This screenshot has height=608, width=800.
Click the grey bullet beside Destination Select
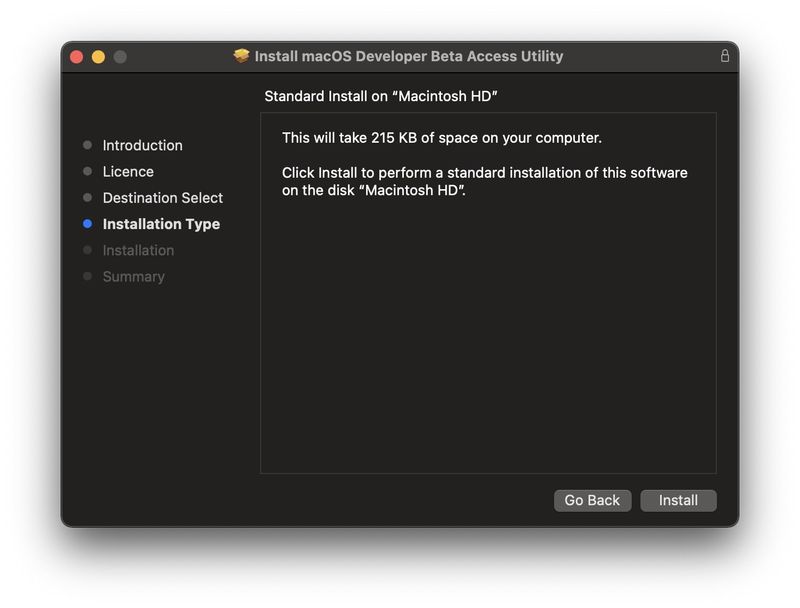(87, 197)
